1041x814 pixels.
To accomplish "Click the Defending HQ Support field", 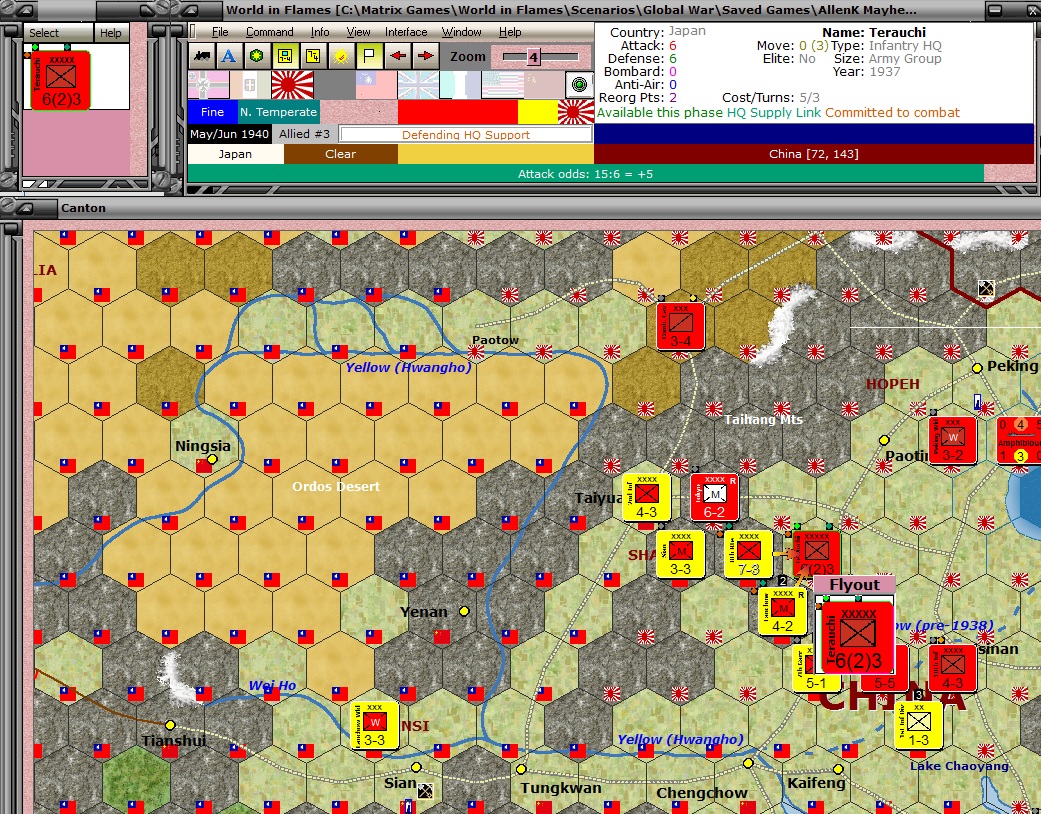I will [x=465, y=135].
